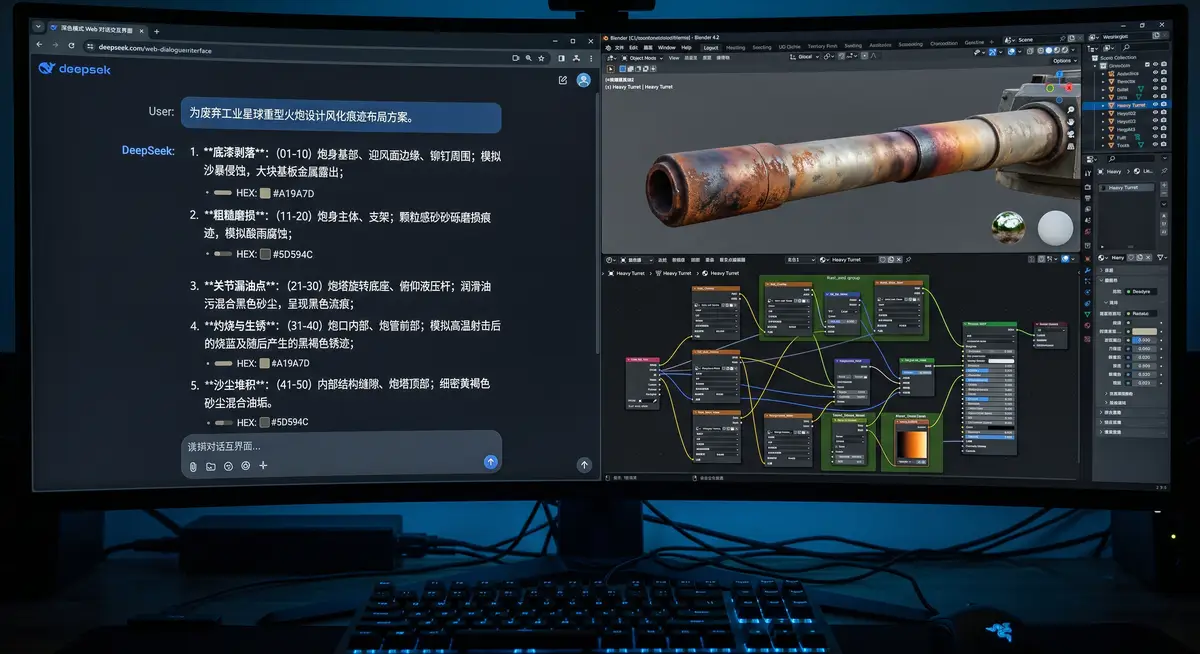The width and height of the screenshot is (1200, 654).
Task: Click the plus icon in chat input toolbar
Action: (x=264, y=465)
